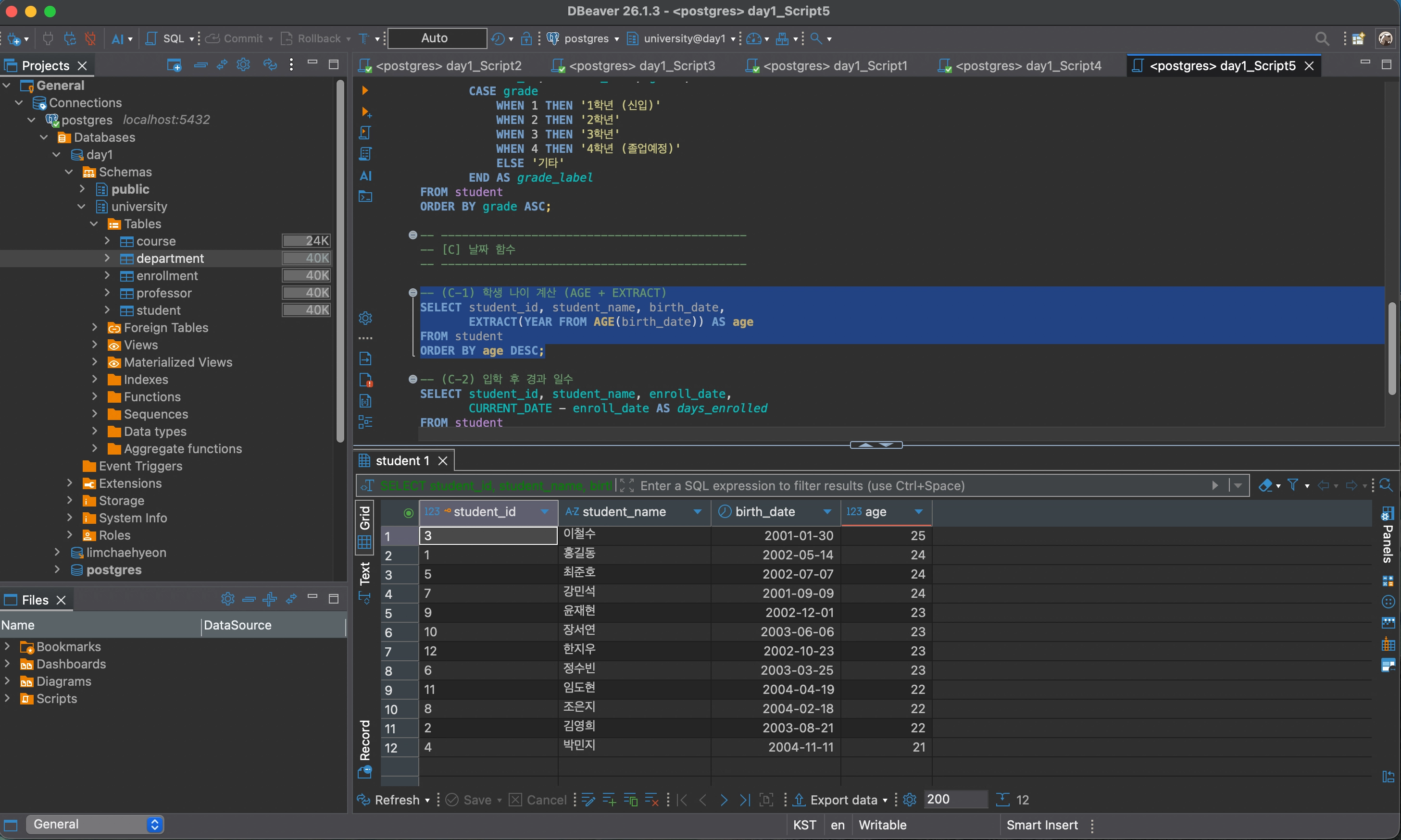
Task: Select the university@day1 schema button
Action: pyautogui.click(x=682, y=38)
